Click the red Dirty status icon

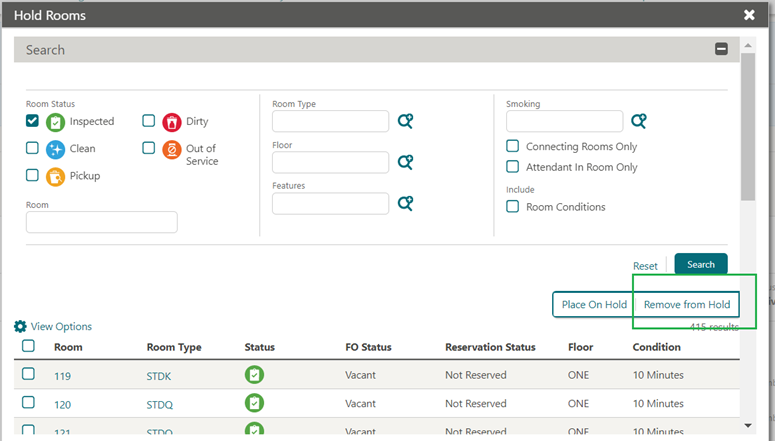pos(171,122)
